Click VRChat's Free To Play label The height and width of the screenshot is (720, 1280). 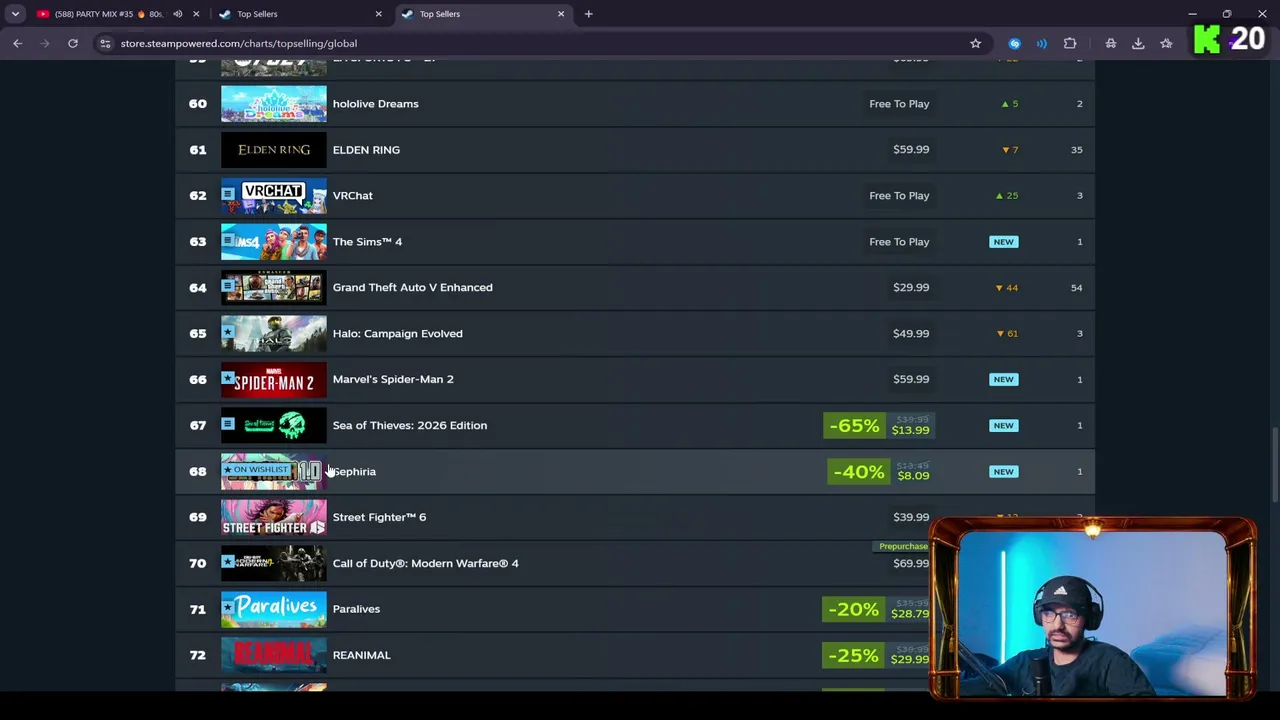coord(899,196)
